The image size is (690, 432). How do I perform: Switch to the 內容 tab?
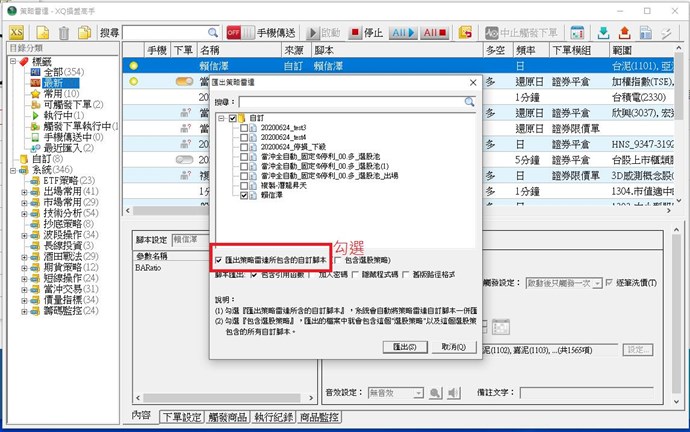[141, 415]
